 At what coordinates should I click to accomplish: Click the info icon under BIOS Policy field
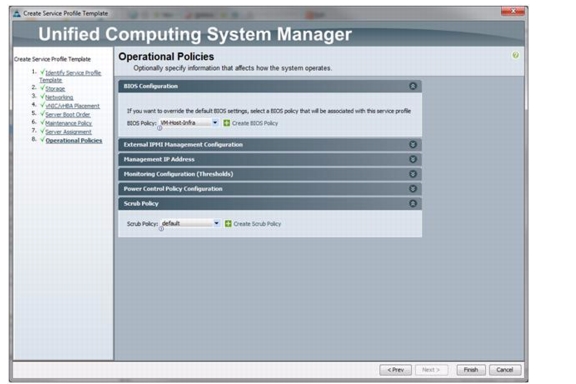click(160, 128)
